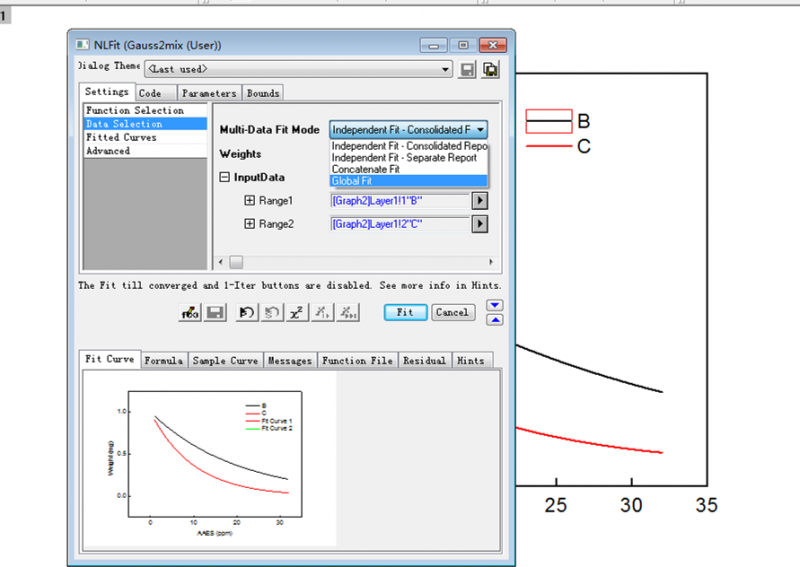Viewport: 800px width, 567px height.
Task: Minimize the NLFit dialog window
Action: coord(434,45)
